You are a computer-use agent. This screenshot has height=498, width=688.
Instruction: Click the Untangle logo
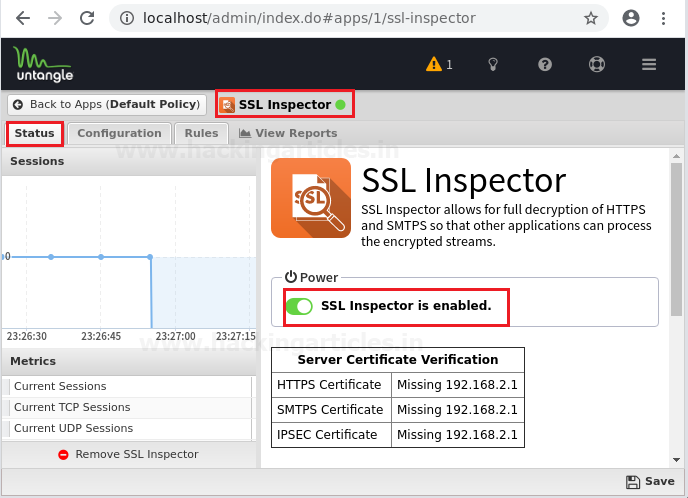tap(43, 64)
